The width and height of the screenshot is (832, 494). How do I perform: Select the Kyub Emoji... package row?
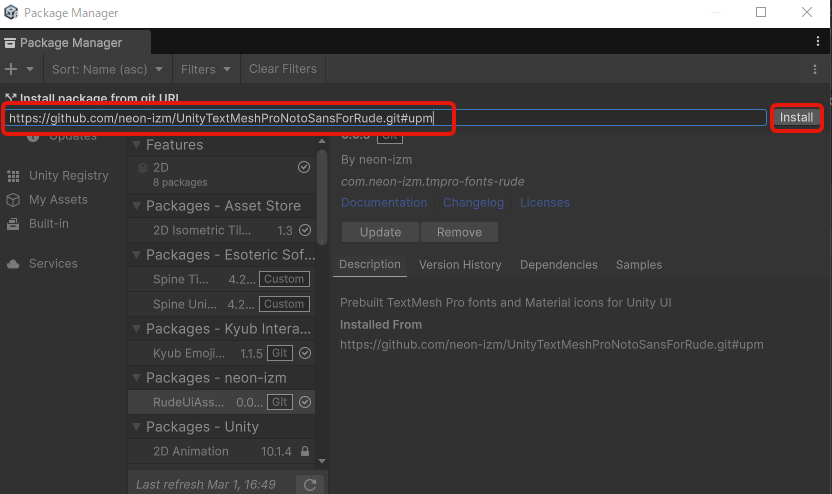tap(222, 353)
